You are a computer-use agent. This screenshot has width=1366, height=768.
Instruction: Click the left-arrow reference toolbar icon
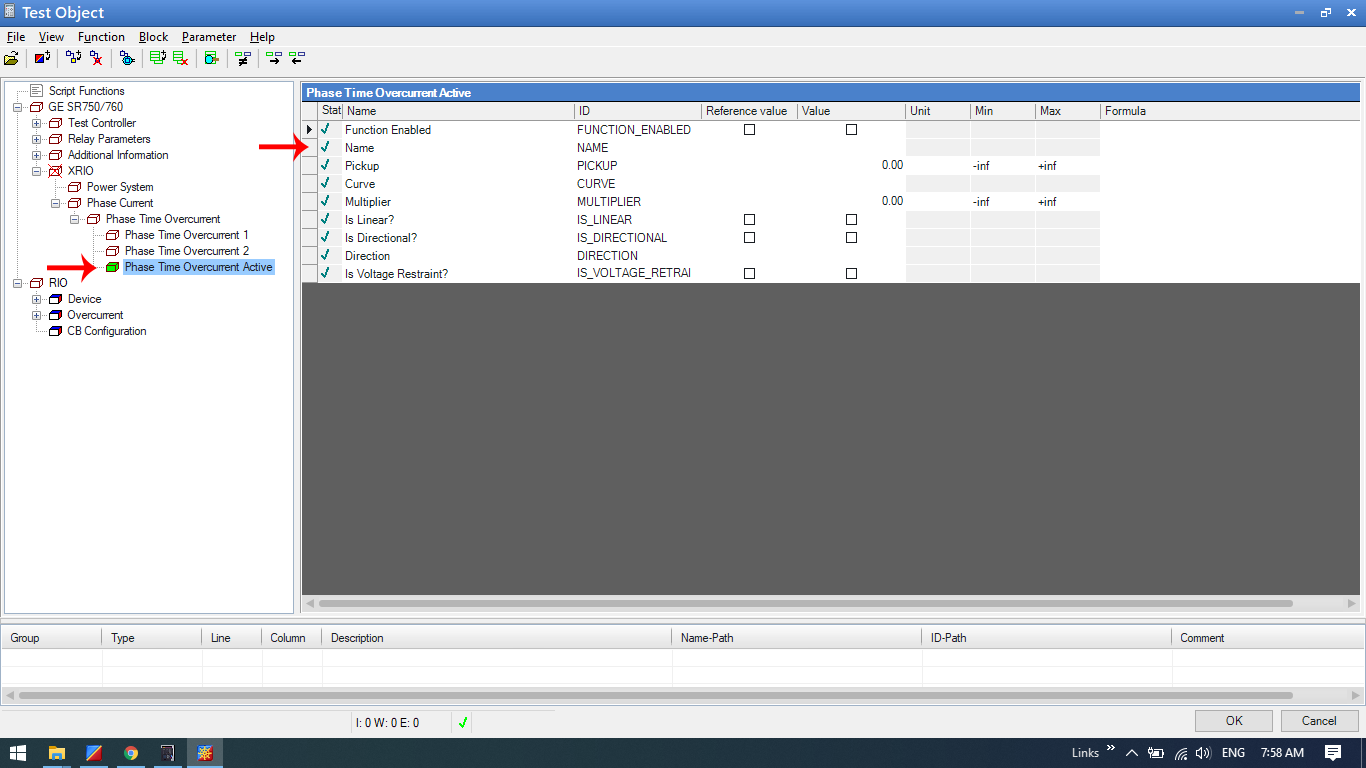(296, 58)
